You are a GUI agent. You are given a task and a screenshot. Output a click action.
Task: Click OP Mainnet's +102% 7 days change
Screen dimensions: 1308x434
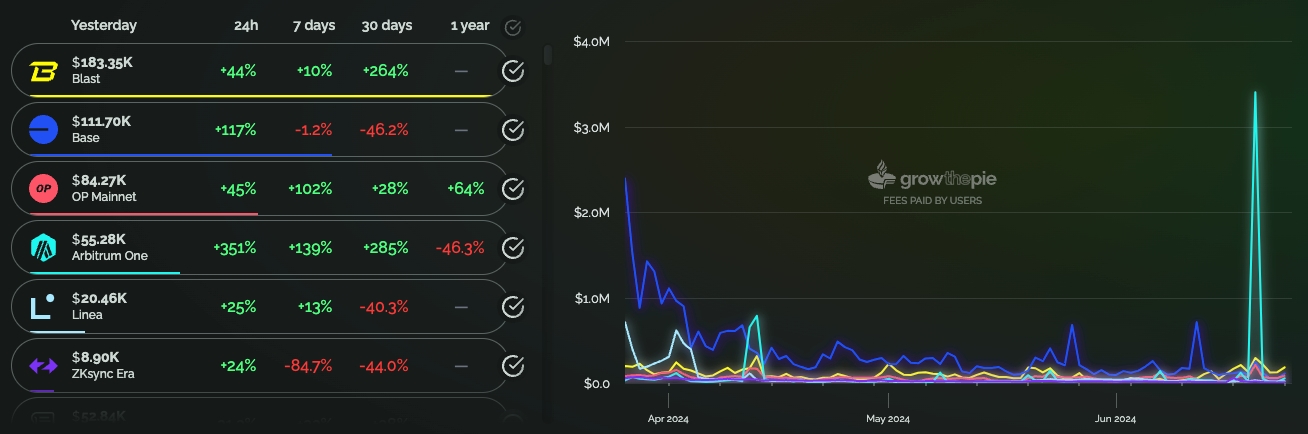click(310, 189)
